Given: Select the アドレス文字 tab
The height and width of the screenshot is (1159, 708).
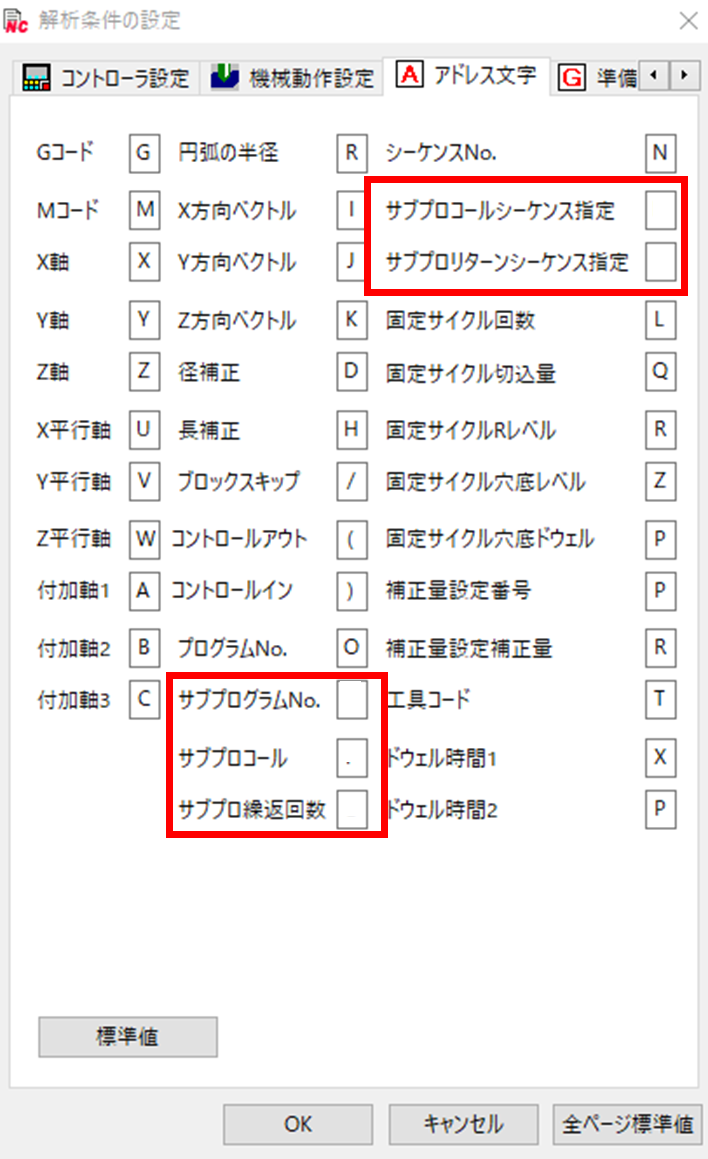Looking at the screenshot, I should pos(466,75).
